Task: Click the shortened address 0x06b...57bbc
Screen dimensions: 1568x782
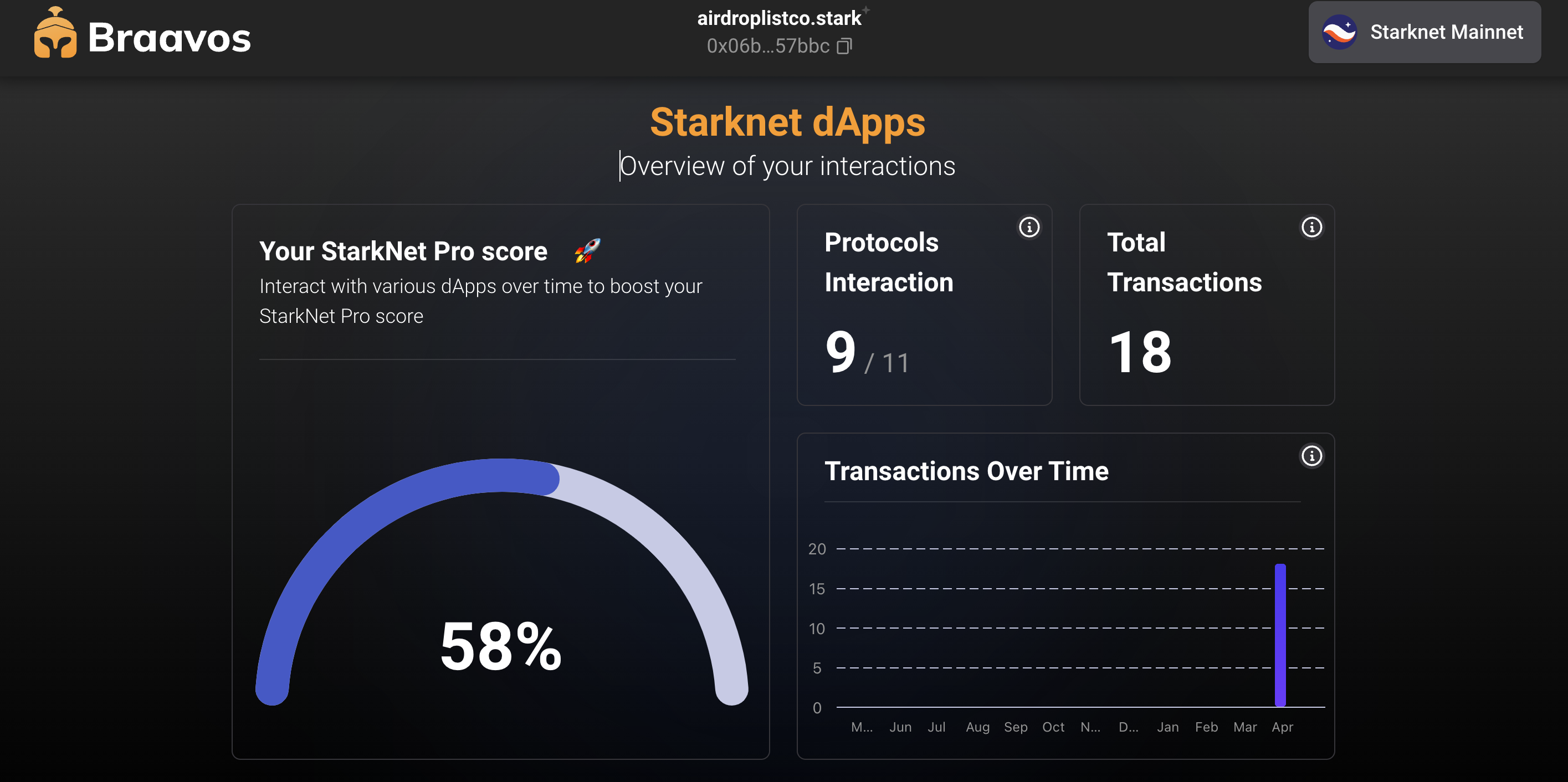Action: (x=767, y=47)
